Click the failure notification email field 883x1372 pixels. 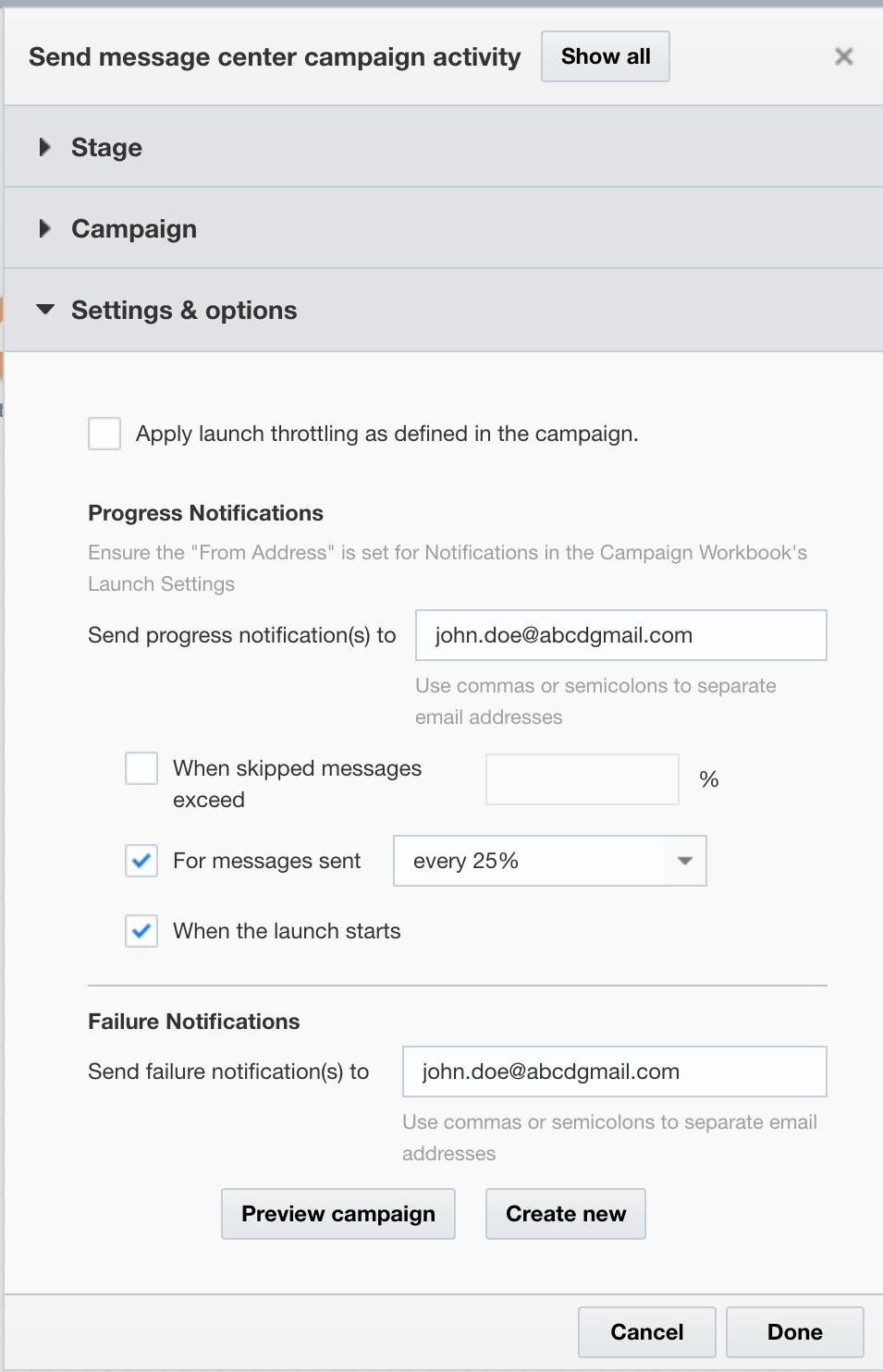coord(614,1072)
